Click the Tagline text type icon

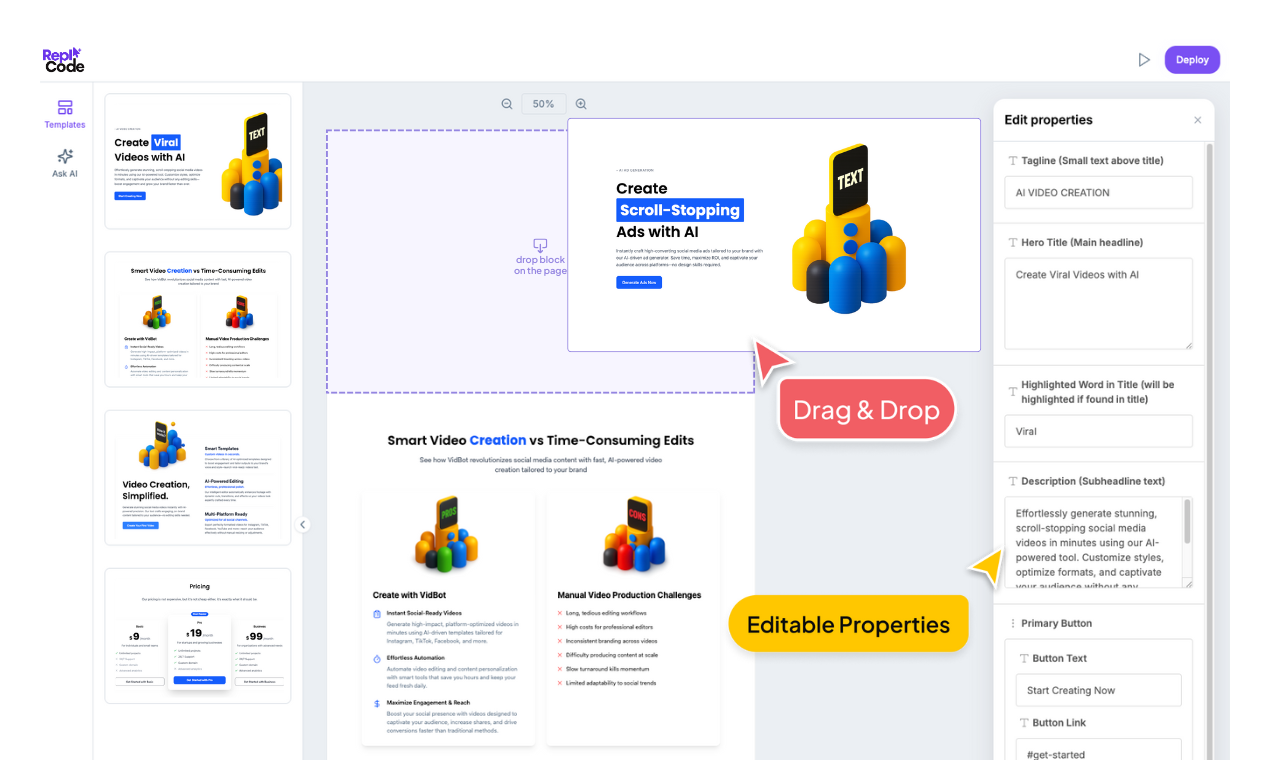[x=1012, y=160]
